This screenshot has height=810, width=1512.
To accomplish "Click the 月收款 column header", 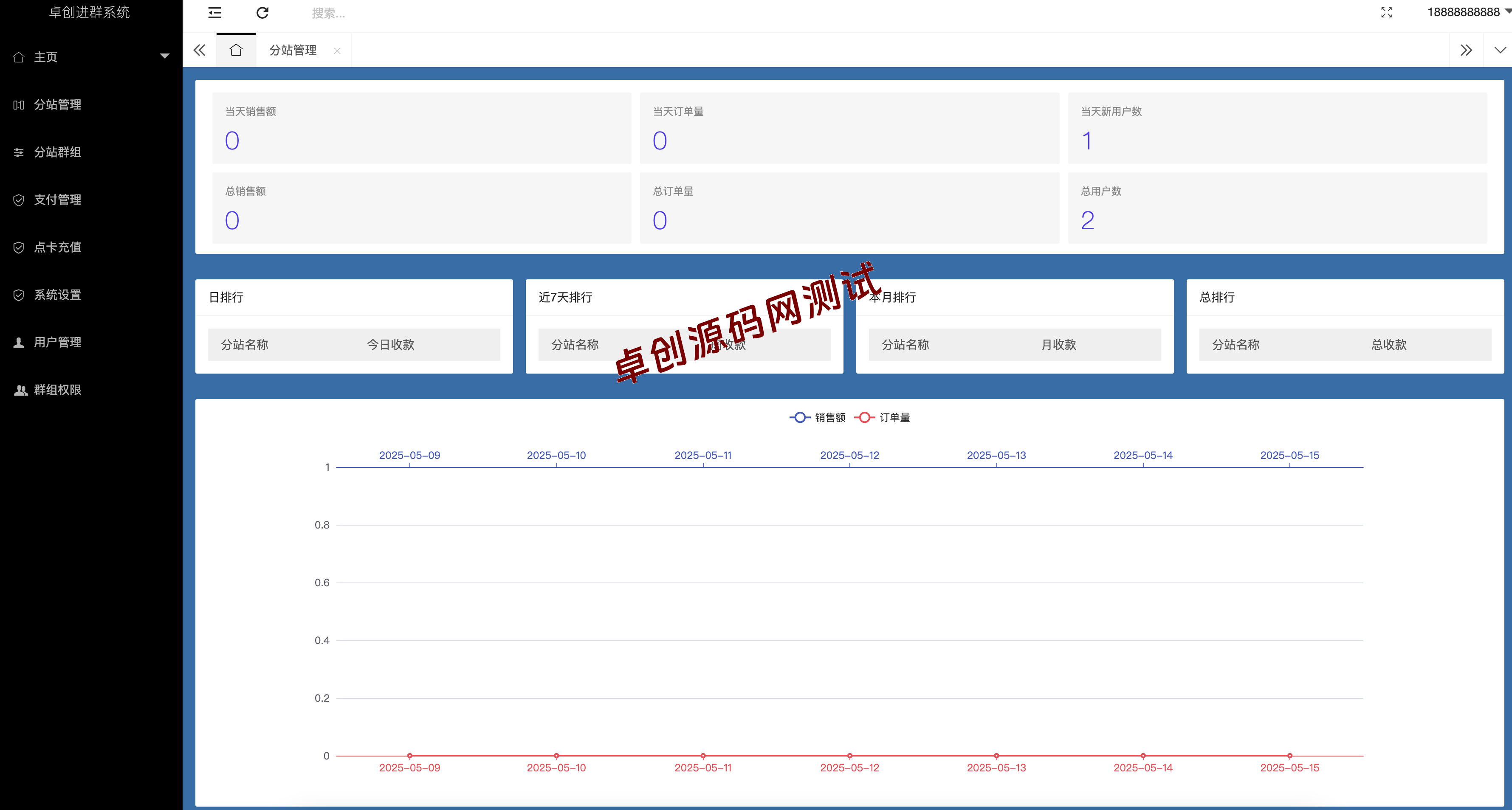I will 1058,345.
